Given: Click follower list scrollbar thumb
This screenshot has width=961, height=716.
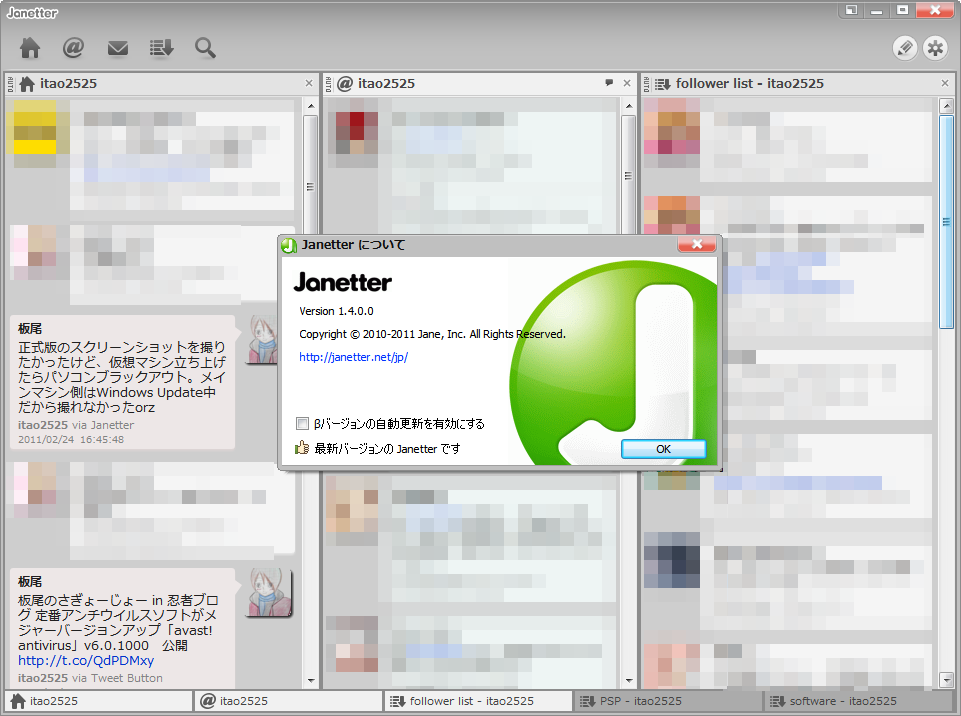Looking at the screenshot, I should tap(946, 221).
